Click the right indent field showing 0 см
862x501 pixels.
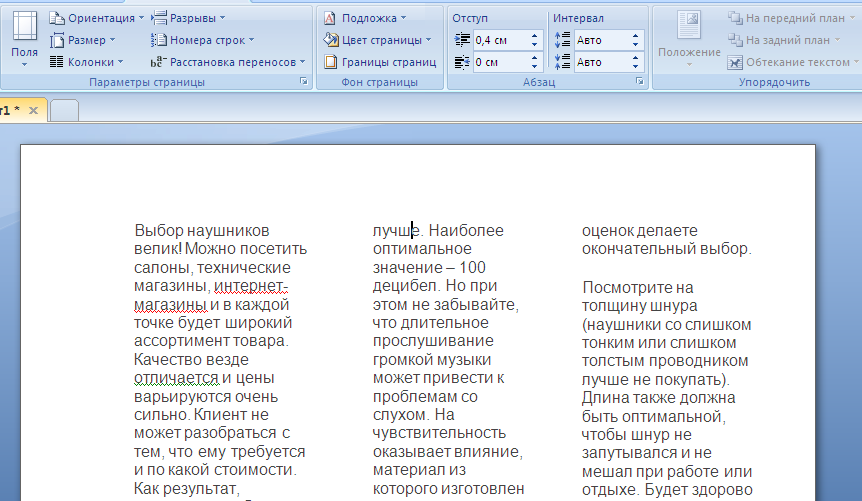click(500, 62)
